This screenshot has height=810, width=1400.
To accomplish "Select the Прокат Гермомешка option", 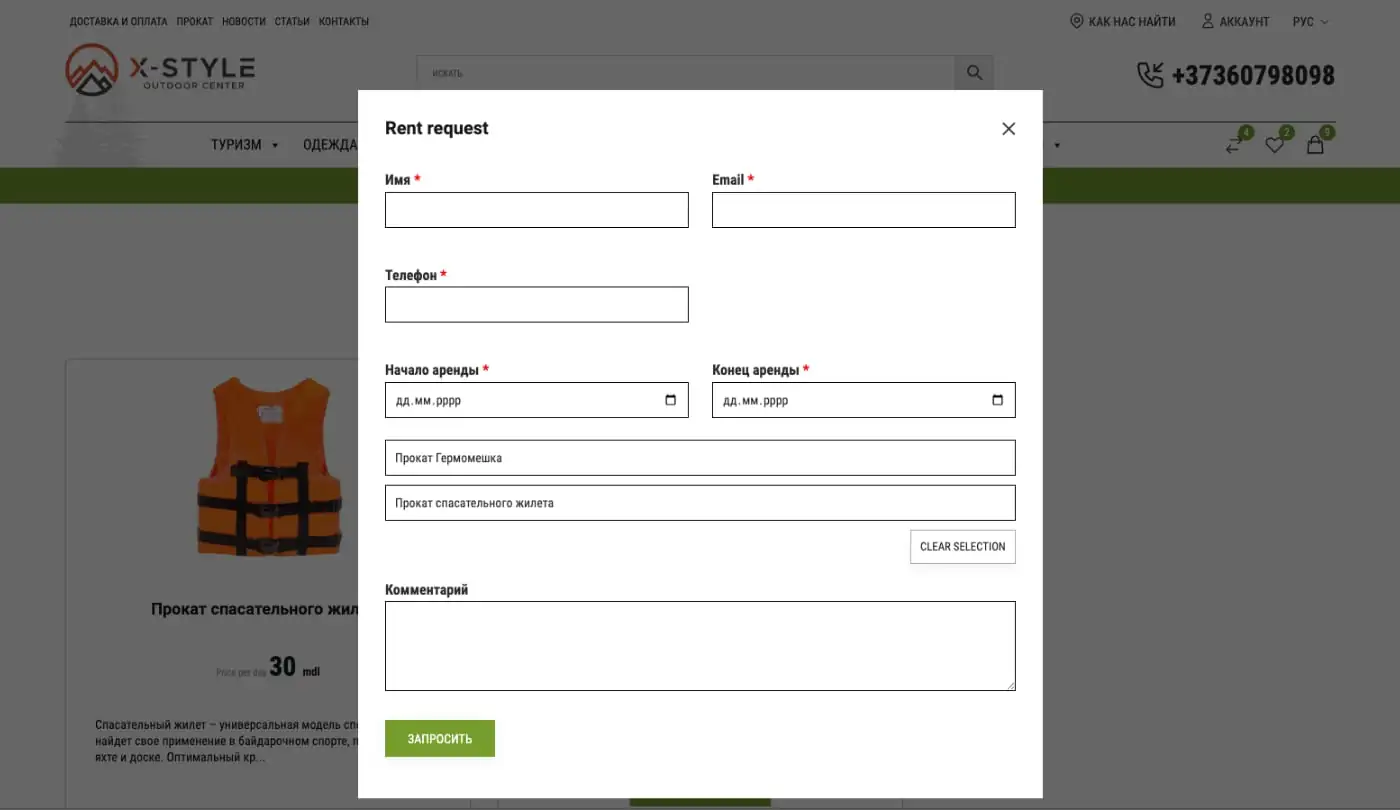I will [700, 458].
